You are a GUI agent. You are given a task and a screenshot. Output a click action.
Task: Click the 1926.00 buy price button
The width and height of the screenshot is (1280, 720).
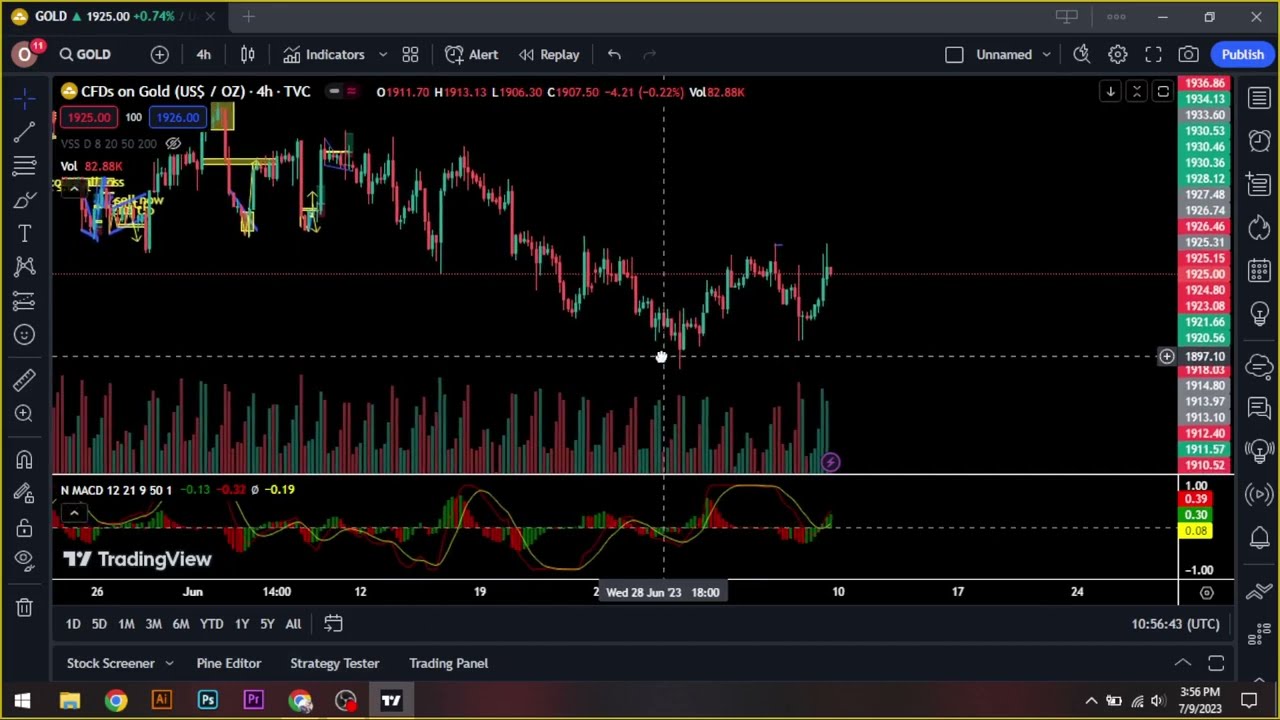tap(177, 118)
